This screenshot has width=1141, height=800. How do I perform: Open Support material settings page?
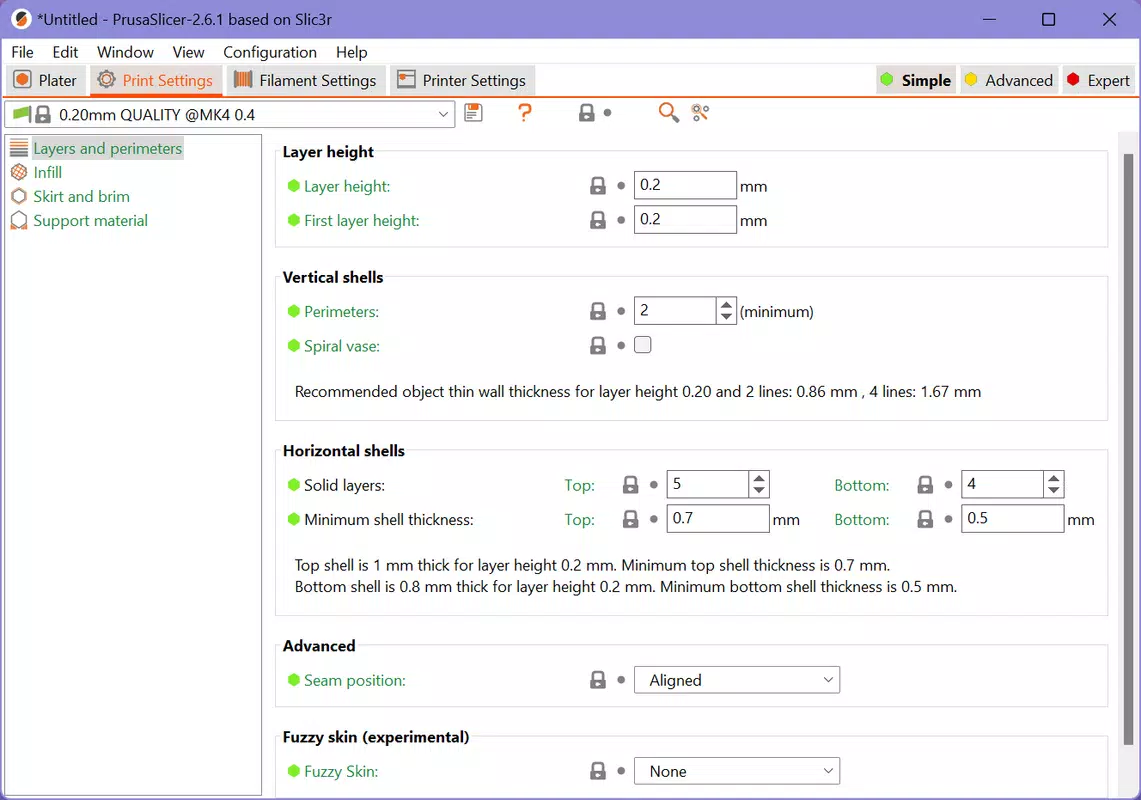pyautogui.click(x=90, y=221)
